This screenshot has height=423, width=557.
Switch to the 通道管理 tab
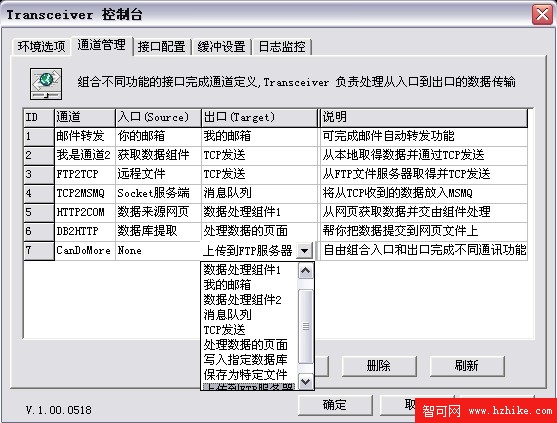(102, 45)
